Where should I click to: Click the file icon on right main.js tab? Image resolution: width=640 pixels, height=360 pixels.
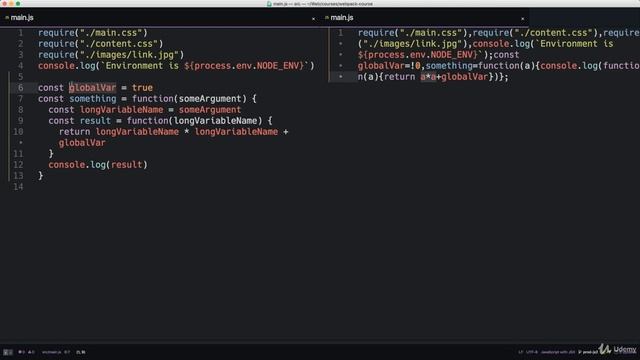327,18
